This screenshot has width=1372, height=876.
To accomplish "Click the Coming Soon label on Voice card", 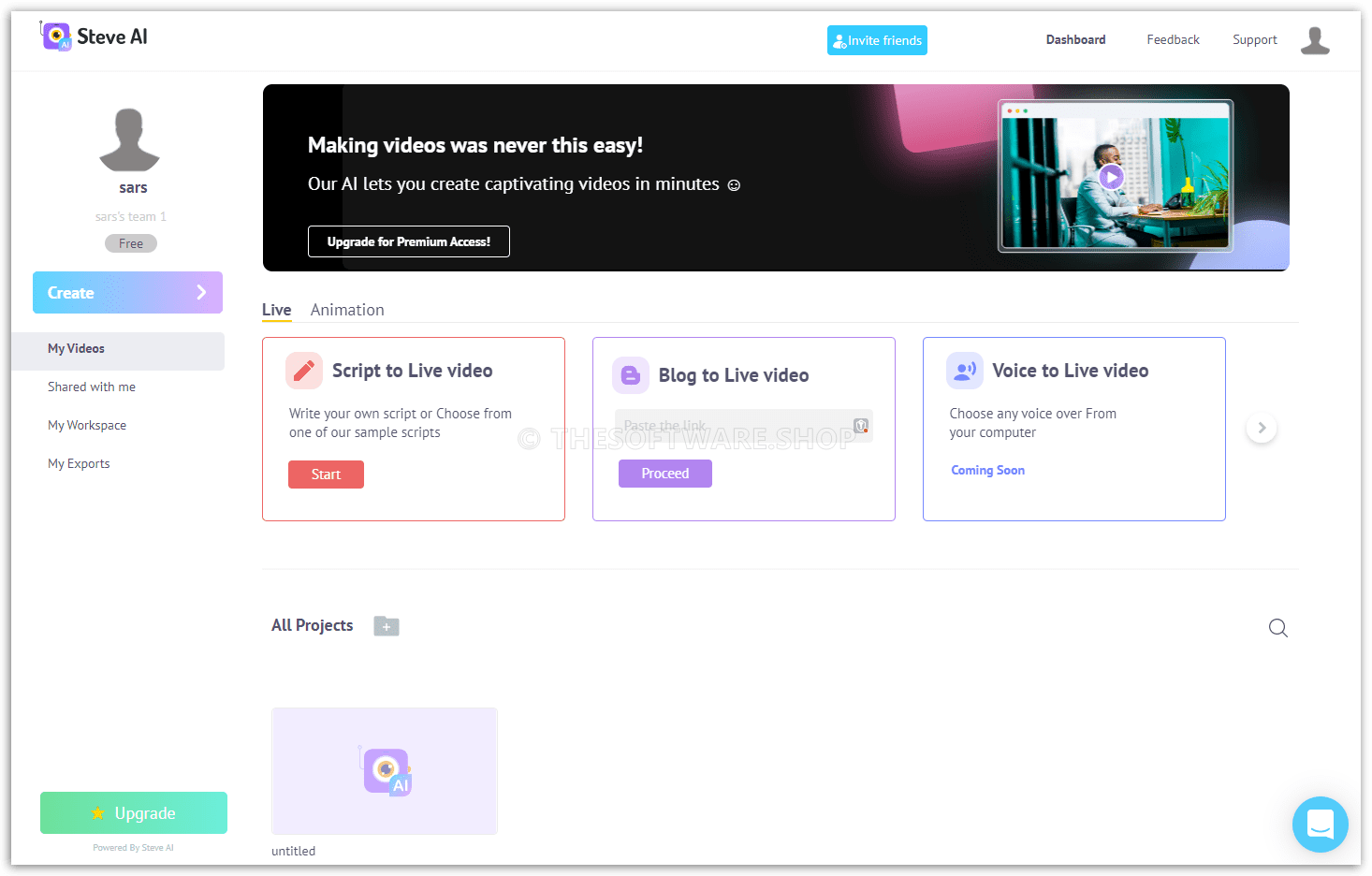I will pyautogui.click(x=988, y=470).
